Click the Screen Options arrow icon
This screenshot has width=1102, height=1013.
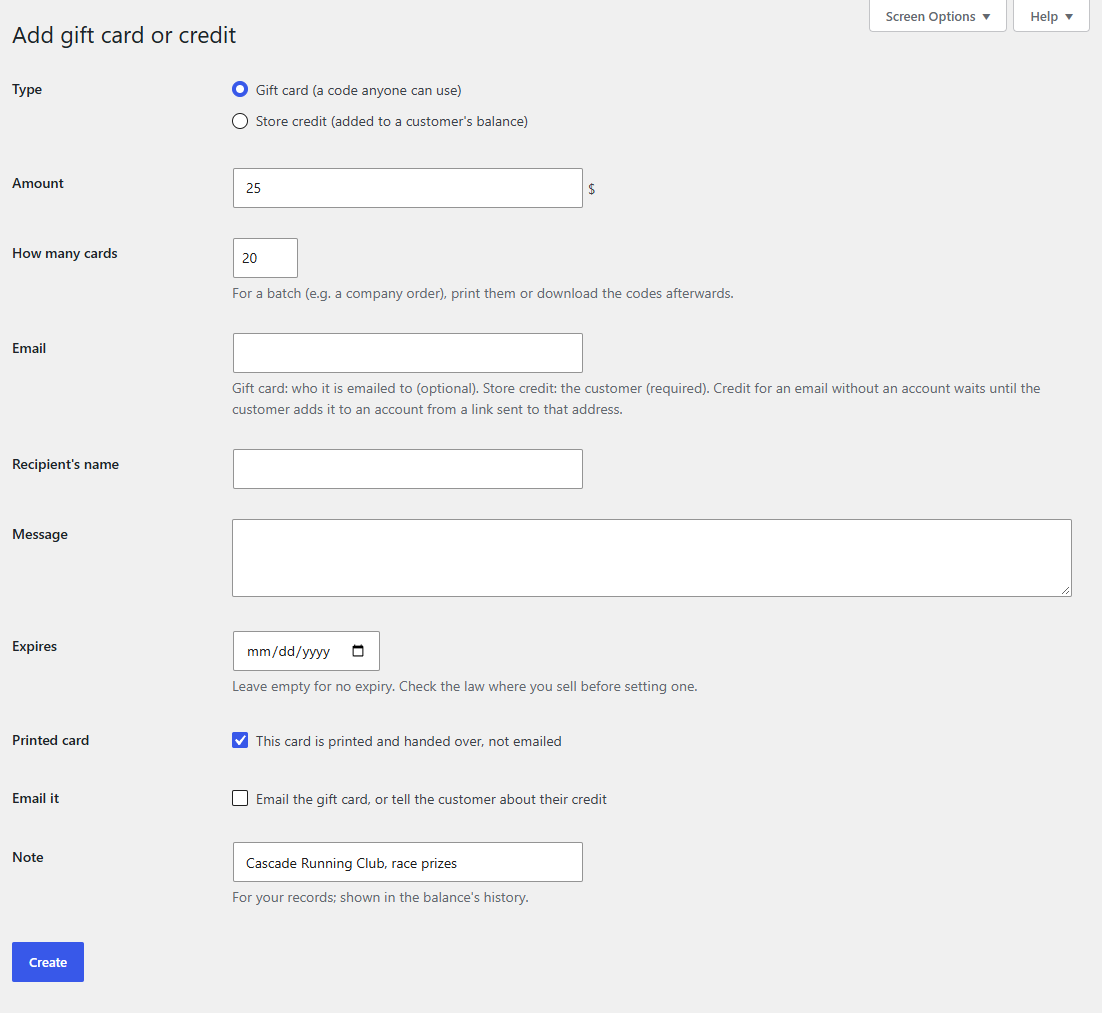[x=986, y=17]
